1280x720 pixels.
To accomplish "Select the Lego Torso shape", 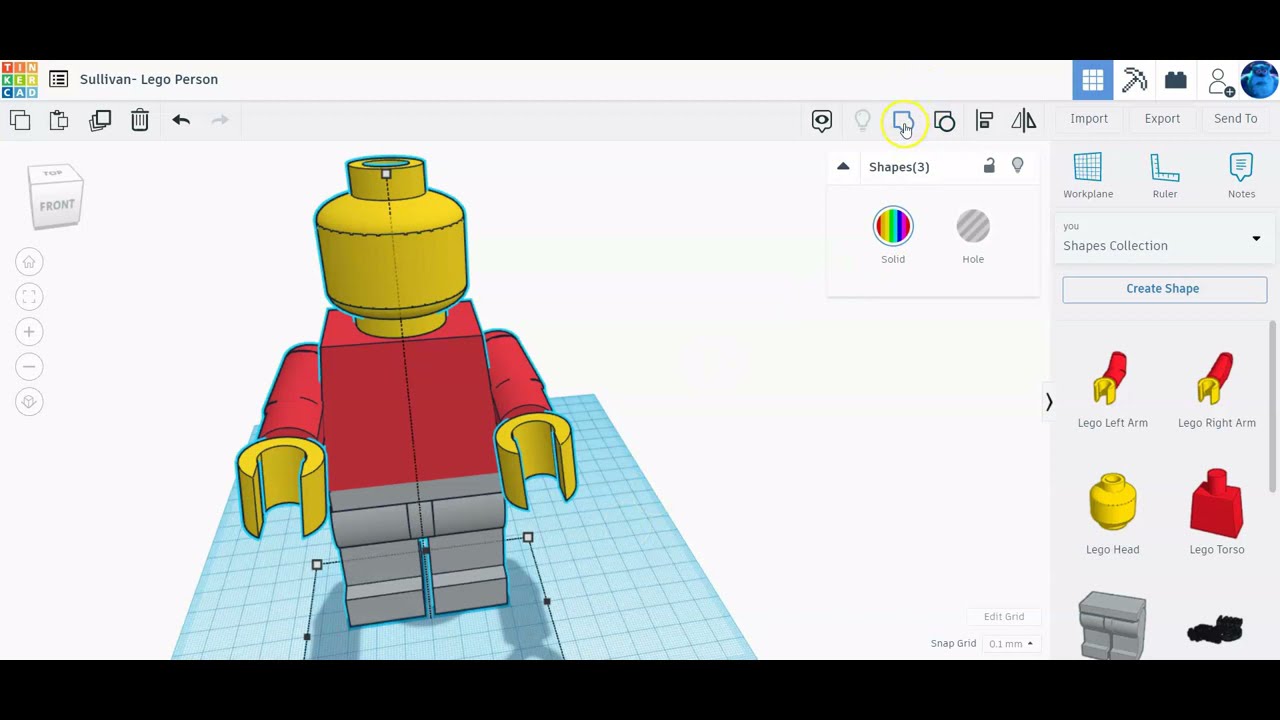I will 1217,514.
